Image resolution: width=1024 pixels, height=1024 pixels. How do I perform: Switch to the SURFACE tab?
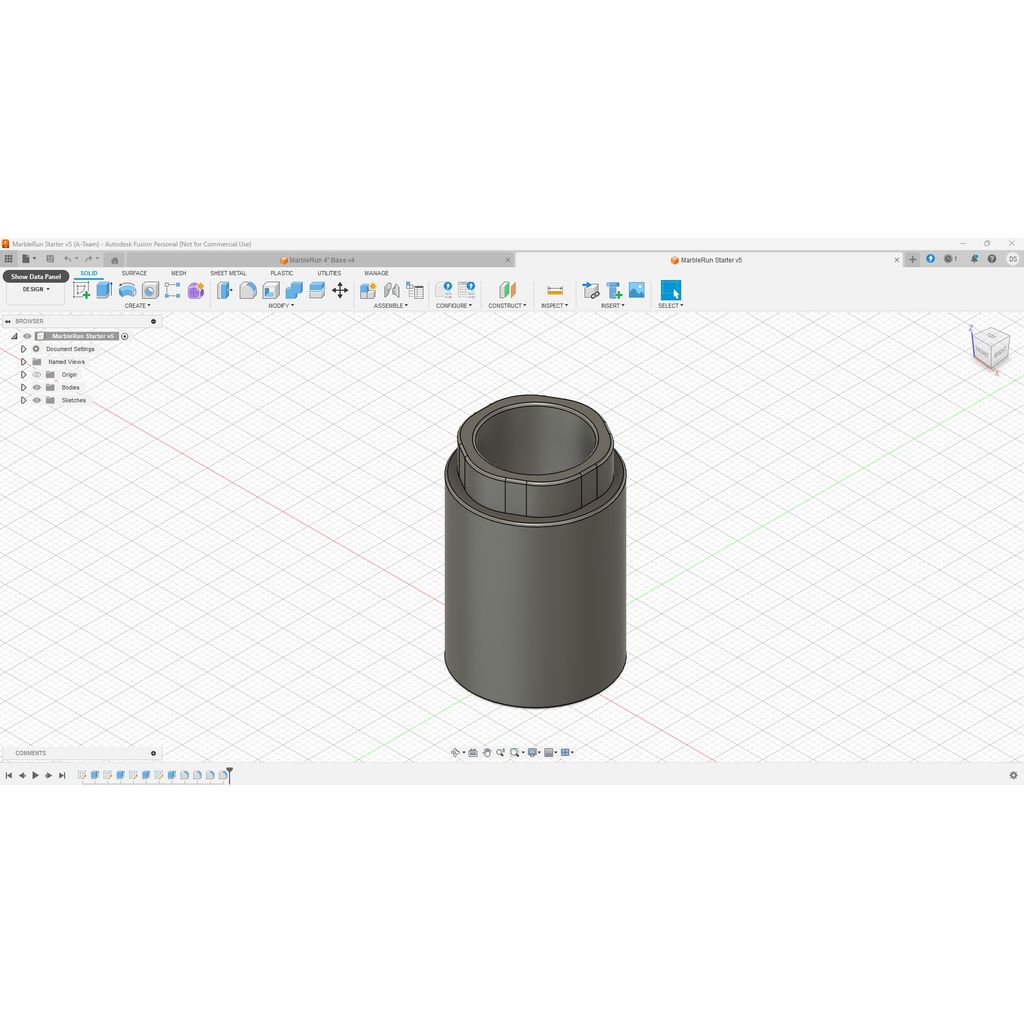[x=134, y=273]
